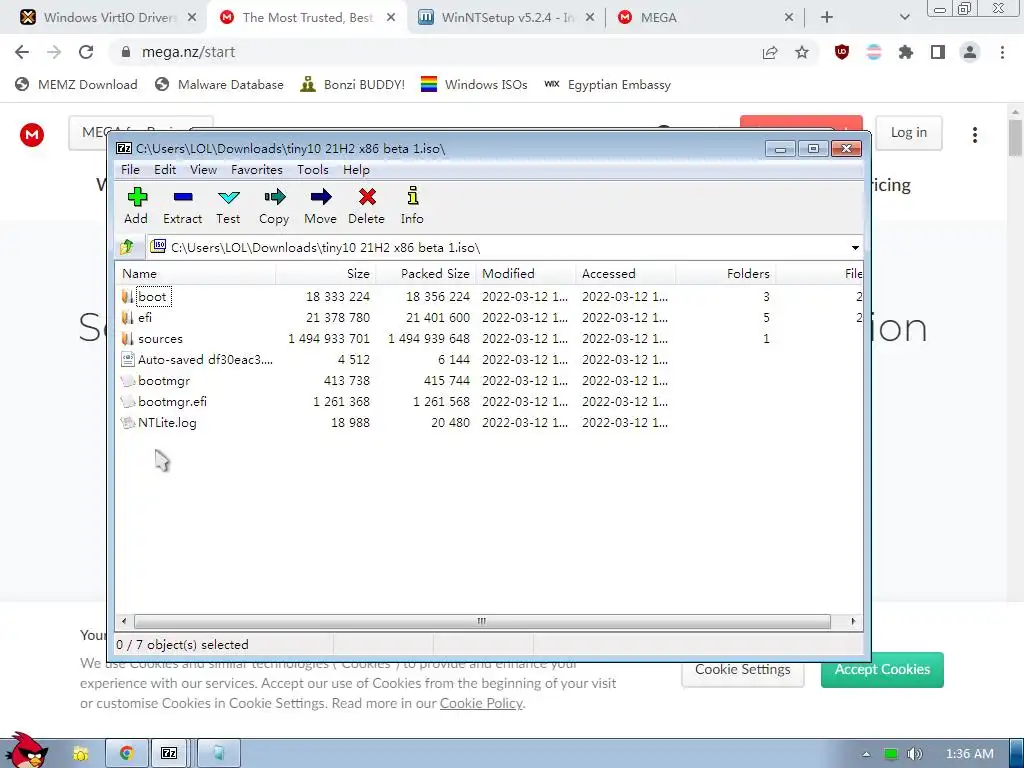1024x768 pixels.
Task: Toggle Chrome side panel icon
Action: (938, 52)
